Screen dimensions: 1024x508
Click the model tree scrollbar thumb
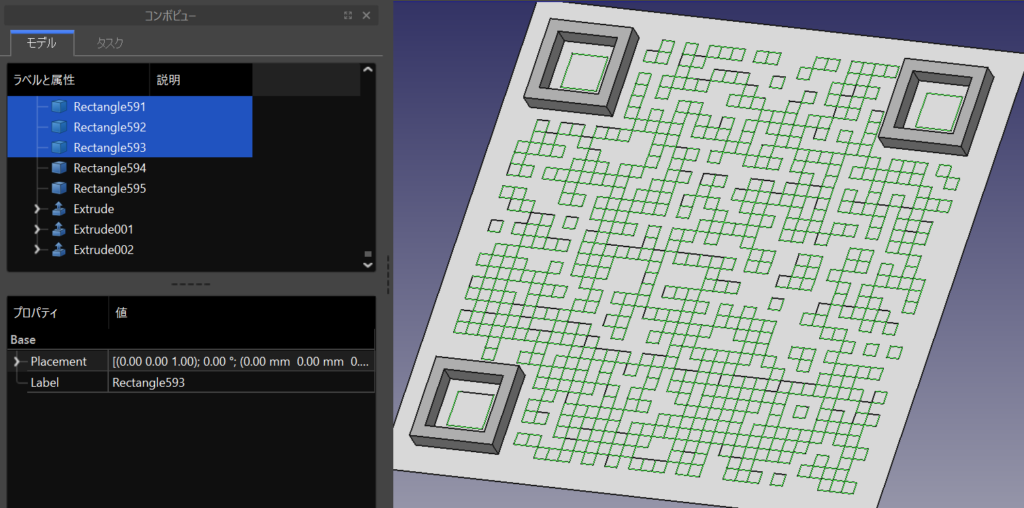pos(368,254)
